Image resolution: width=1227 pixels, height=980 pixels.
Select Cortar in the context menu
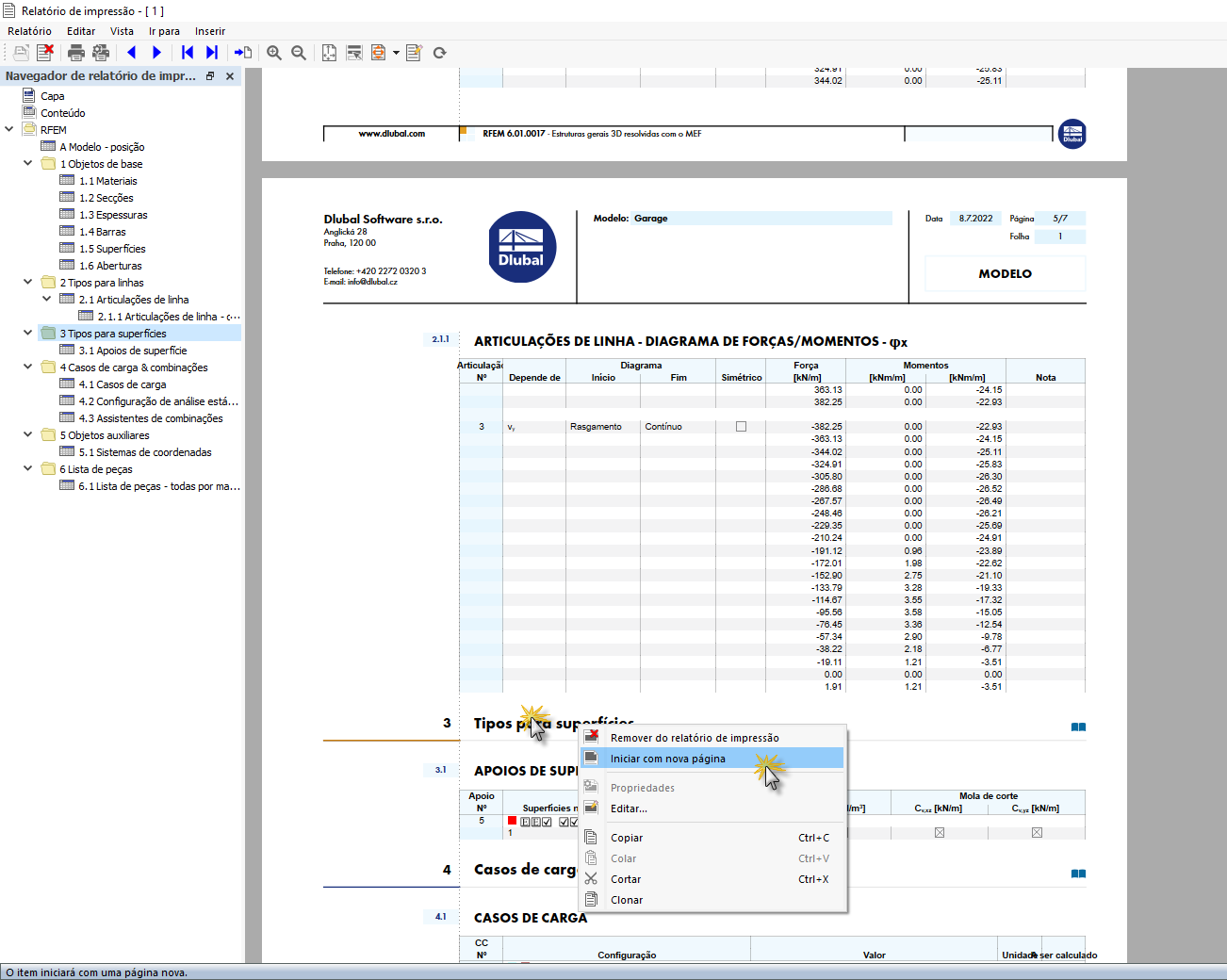pos(712,879)
